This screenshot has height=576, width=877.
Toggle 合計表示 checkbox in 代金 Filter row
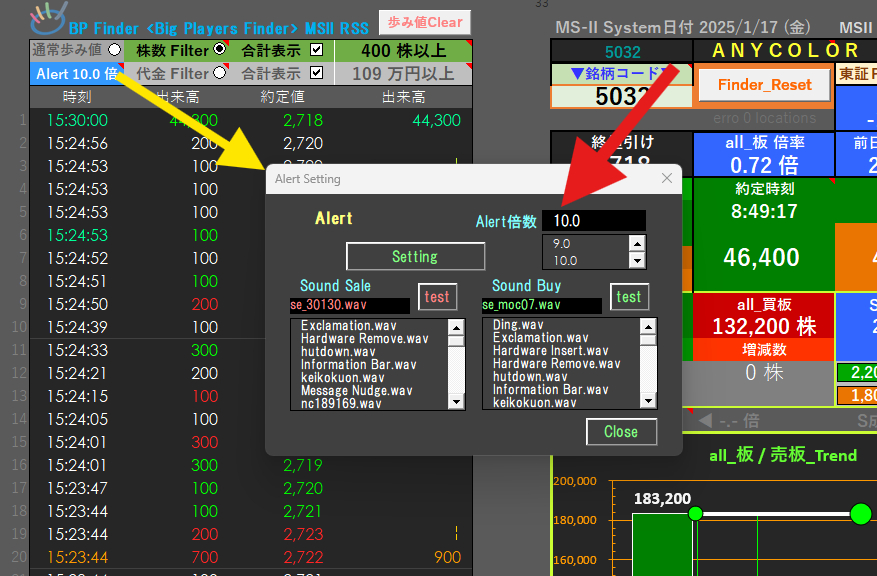[317, 73]
